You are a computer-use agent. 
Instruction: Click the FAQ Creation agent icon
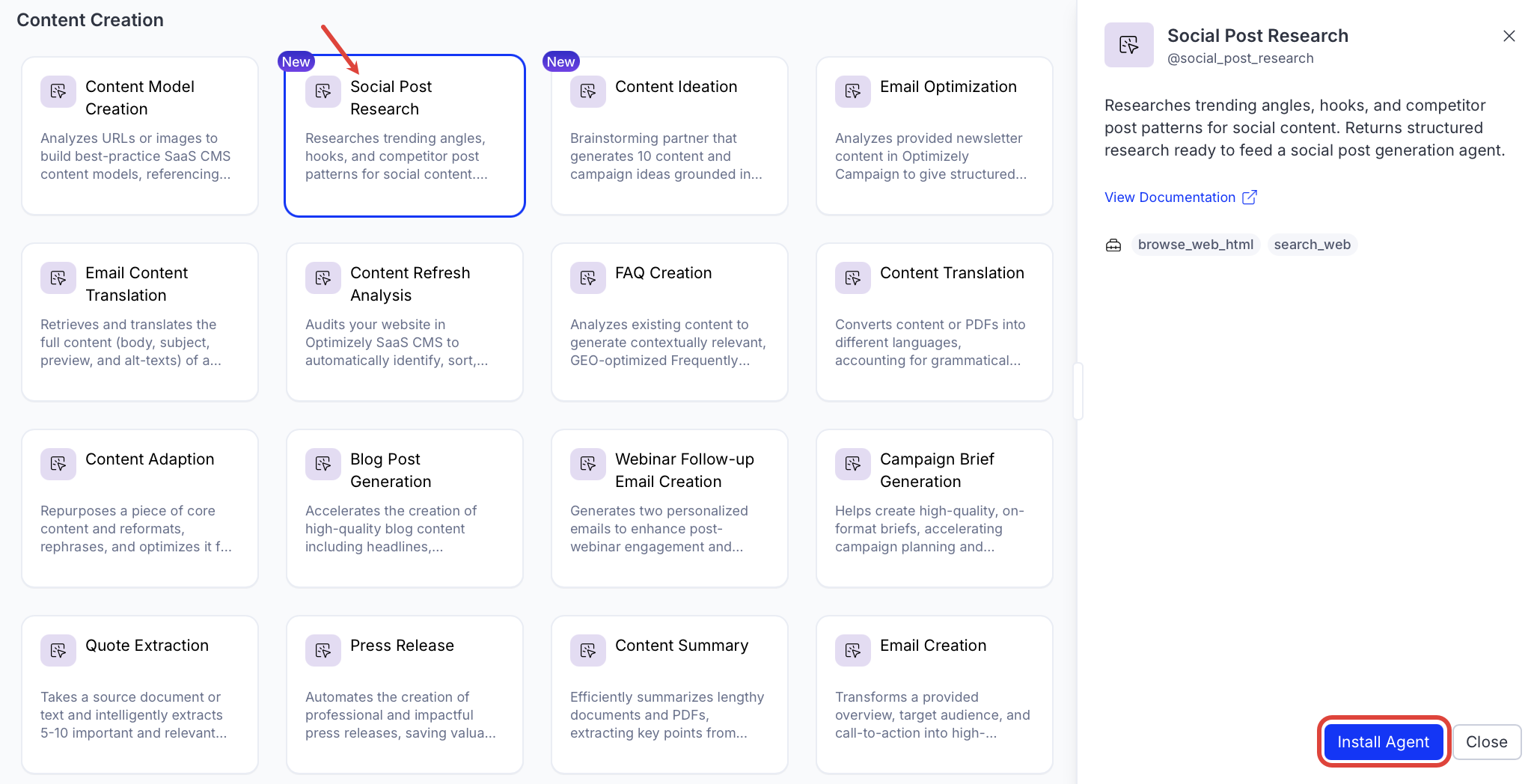click(x=587, y=278)
